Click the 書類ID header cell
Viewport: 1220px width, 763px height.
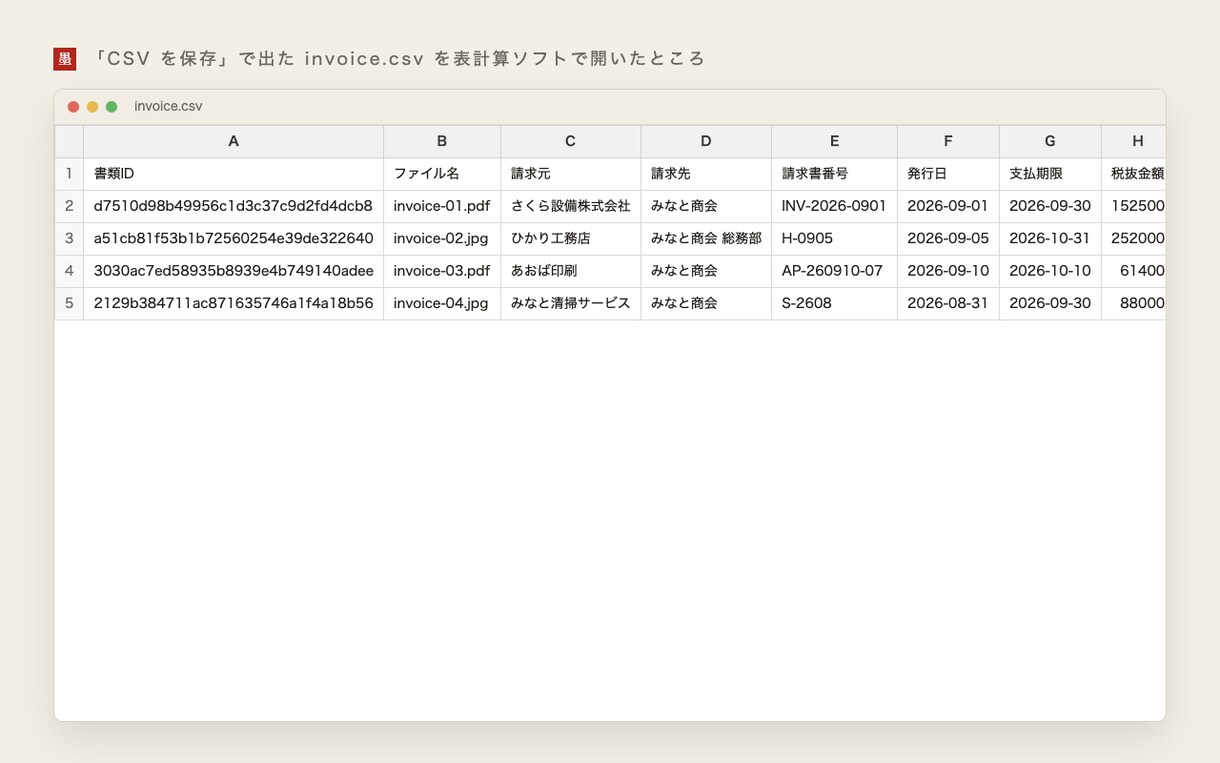pyautogui.click(x=233, y=174)
